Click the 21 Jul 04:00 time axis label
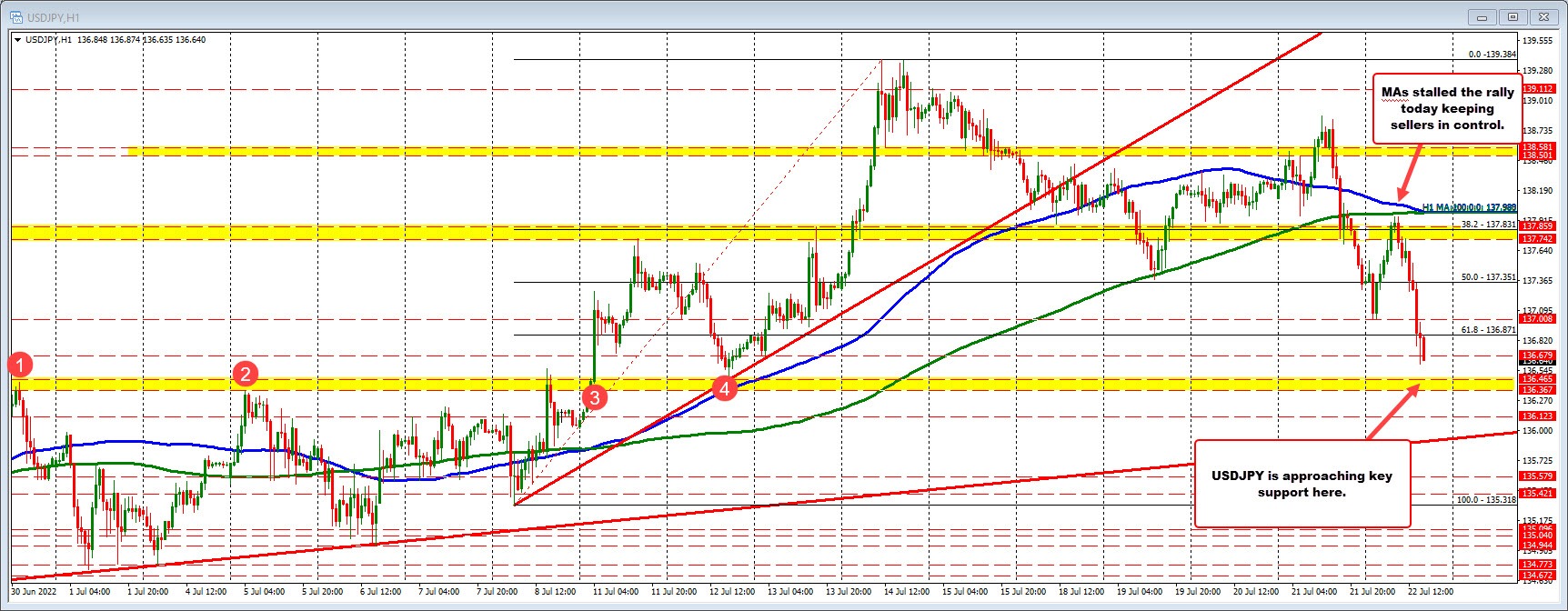 (x=1314, y=591)
